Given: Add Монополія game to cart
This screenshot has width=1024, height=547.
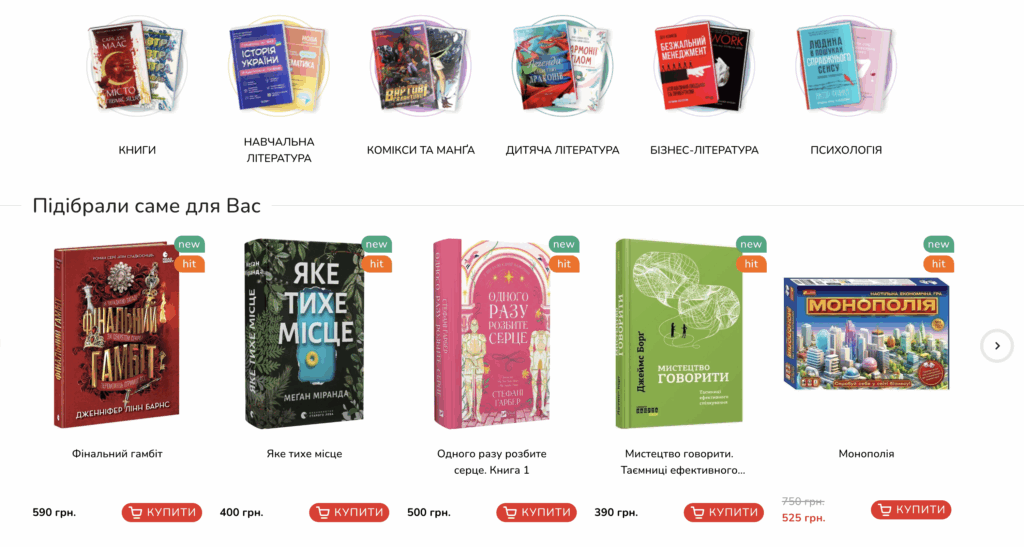Looking at the screenshot, I should [911, 510].
